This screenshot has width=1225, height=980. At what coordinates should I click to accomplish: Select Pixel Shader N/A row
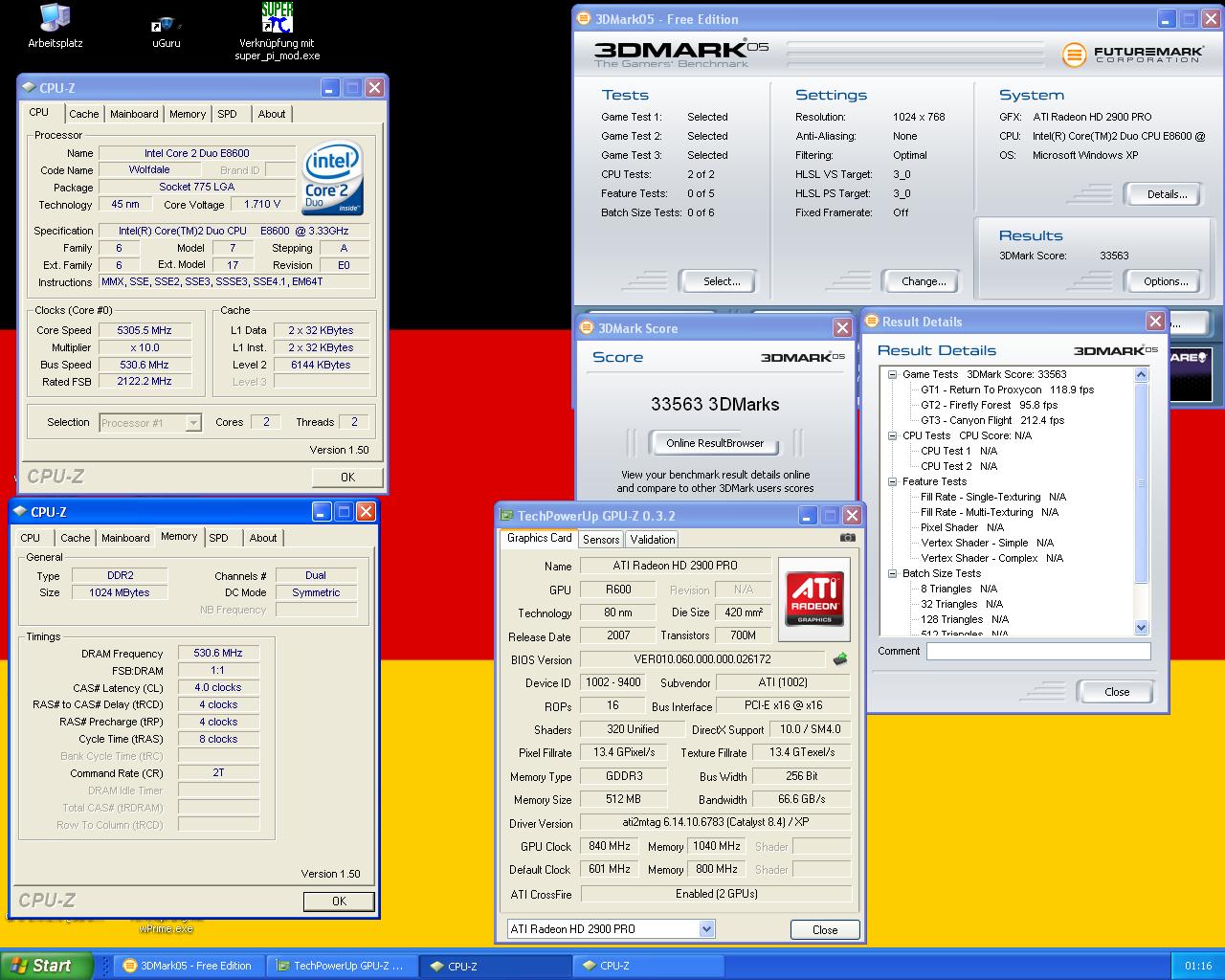click(962, 527)
